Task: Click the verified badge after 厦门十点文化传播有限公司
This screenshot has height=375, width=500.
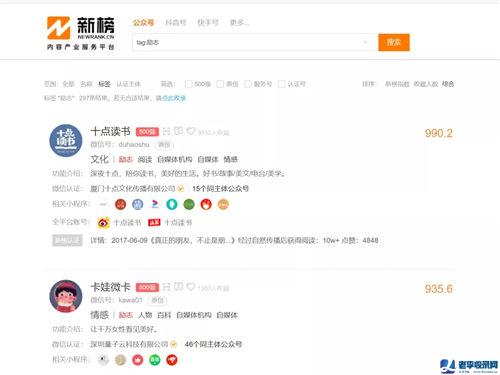Action: tap(181, 189)
